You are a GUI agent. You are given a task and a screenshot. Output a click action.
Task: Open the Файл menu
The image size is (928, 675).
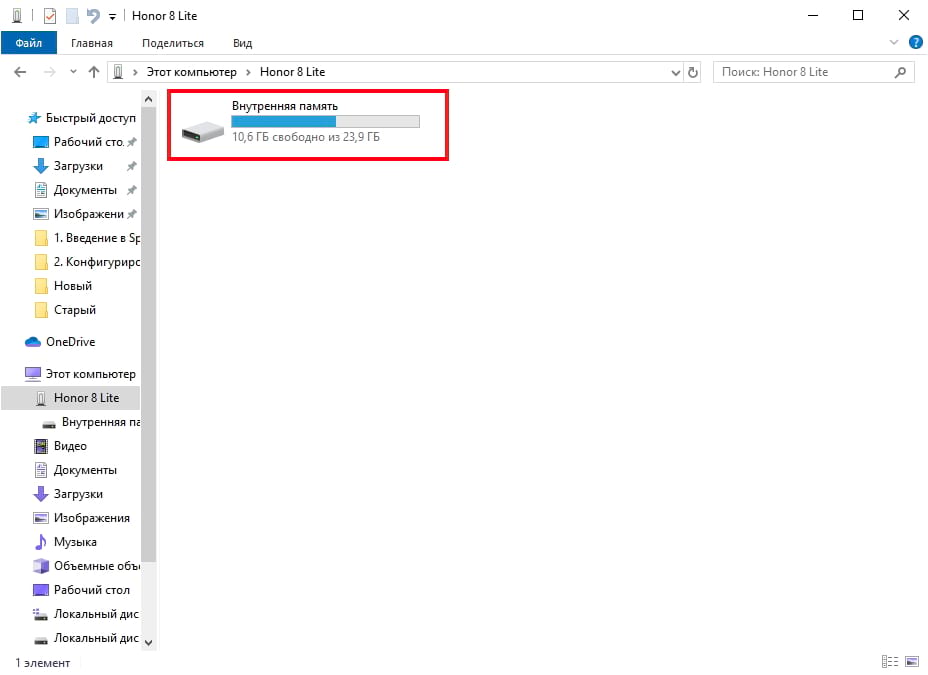(x=28, y=43)
